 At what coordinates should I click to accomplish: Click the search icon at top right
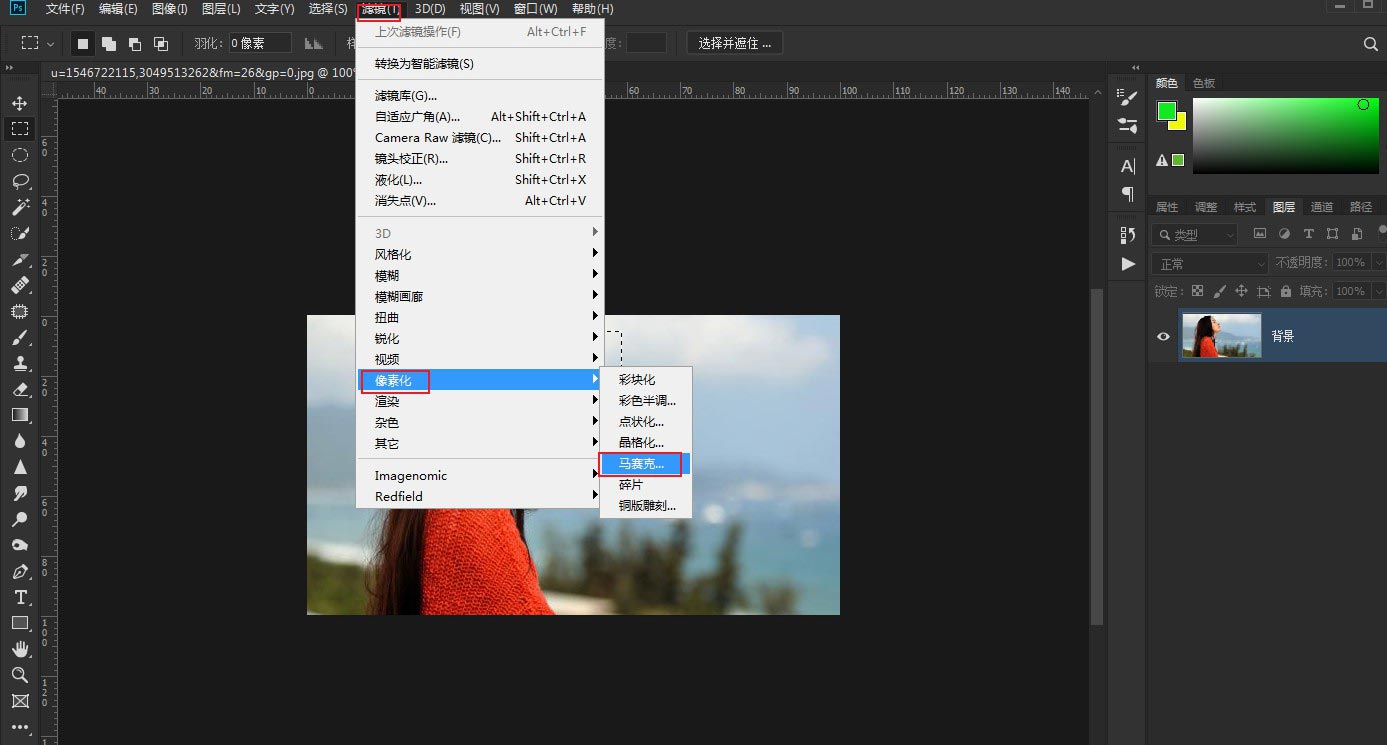click(1371, 44)
